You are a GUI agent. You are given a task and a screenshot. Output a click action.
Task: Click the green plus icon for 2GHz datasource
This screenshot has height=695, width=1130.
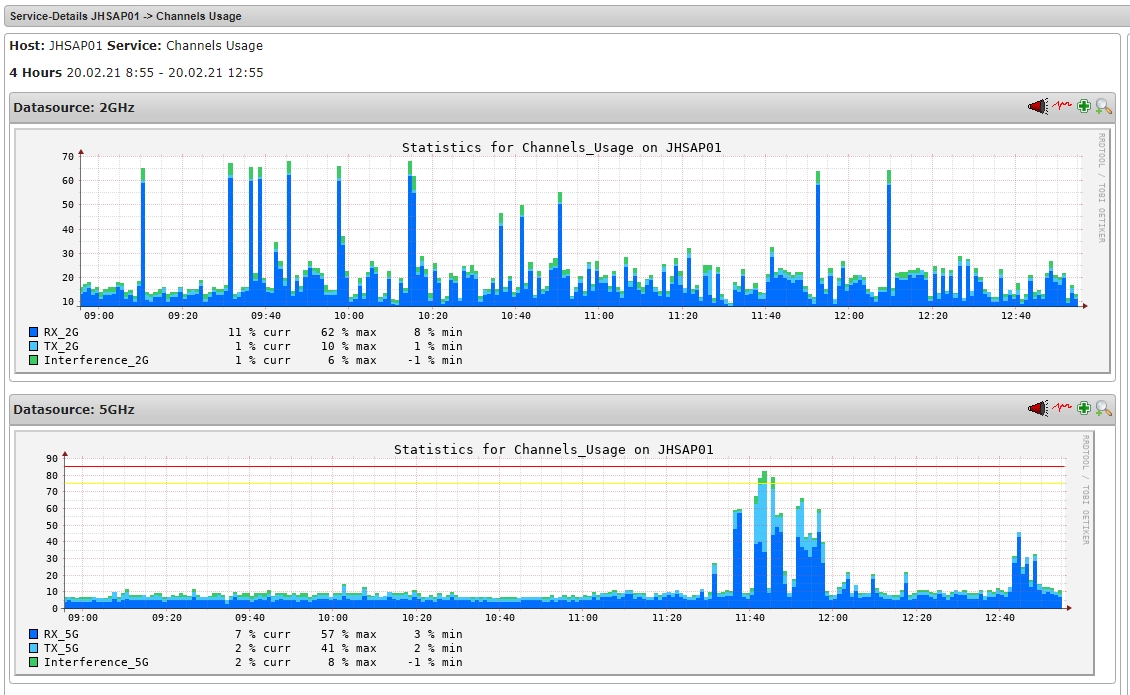1084,107
